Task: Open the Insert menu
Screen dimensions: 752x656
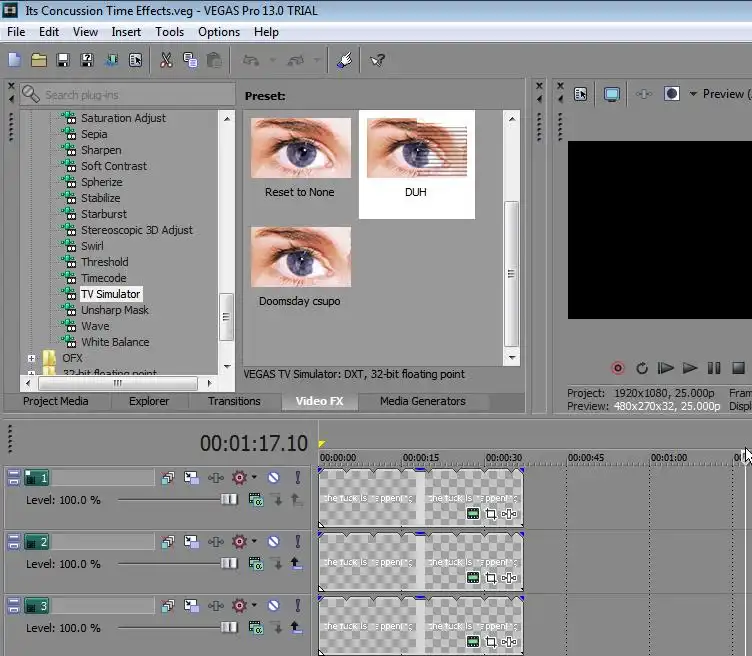Action: [126, 32]
